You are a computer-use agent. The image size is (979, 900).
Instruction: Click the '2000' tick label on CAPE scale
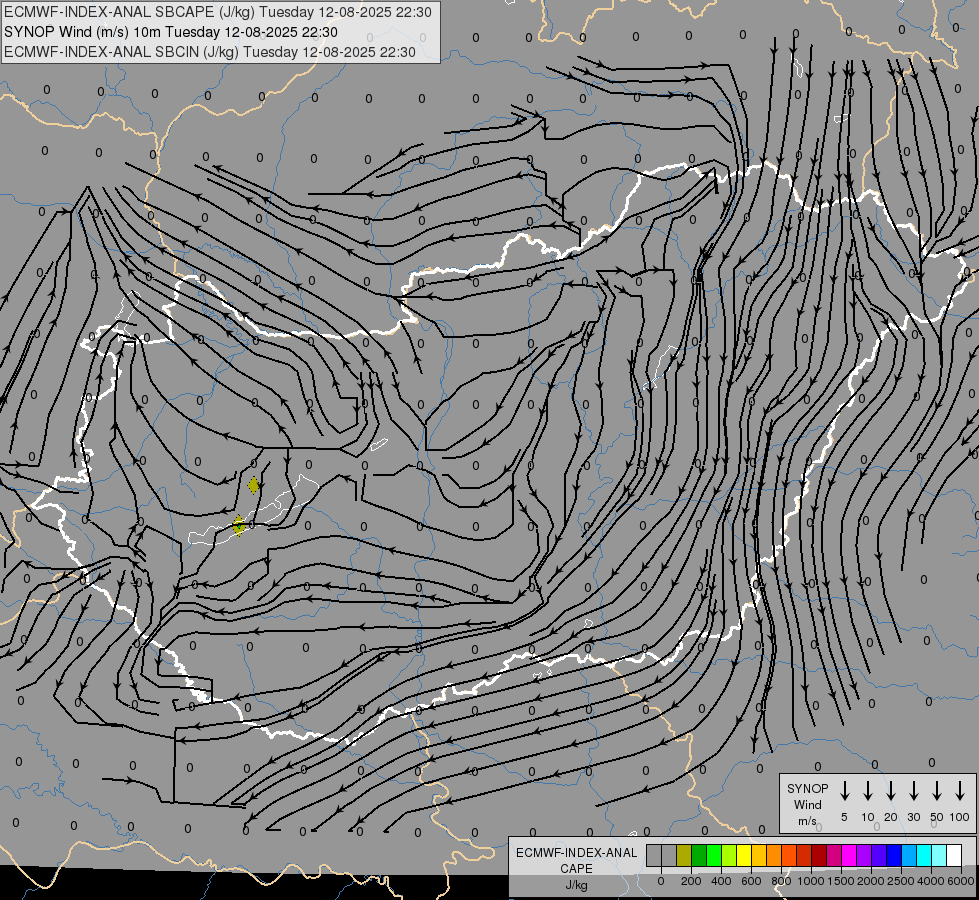point(871,881)
